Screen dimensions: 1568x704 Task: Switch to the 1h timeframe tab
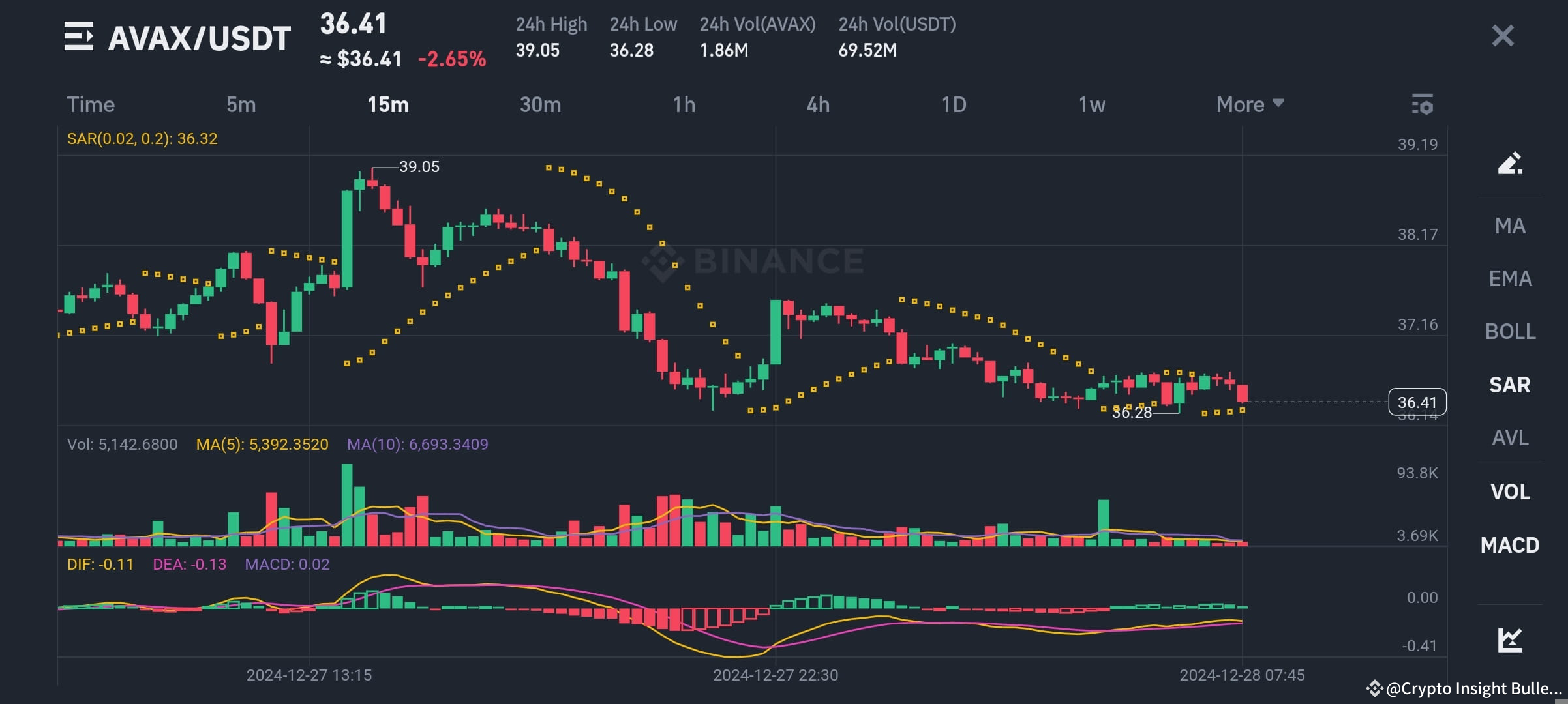[x=685, y=104]
